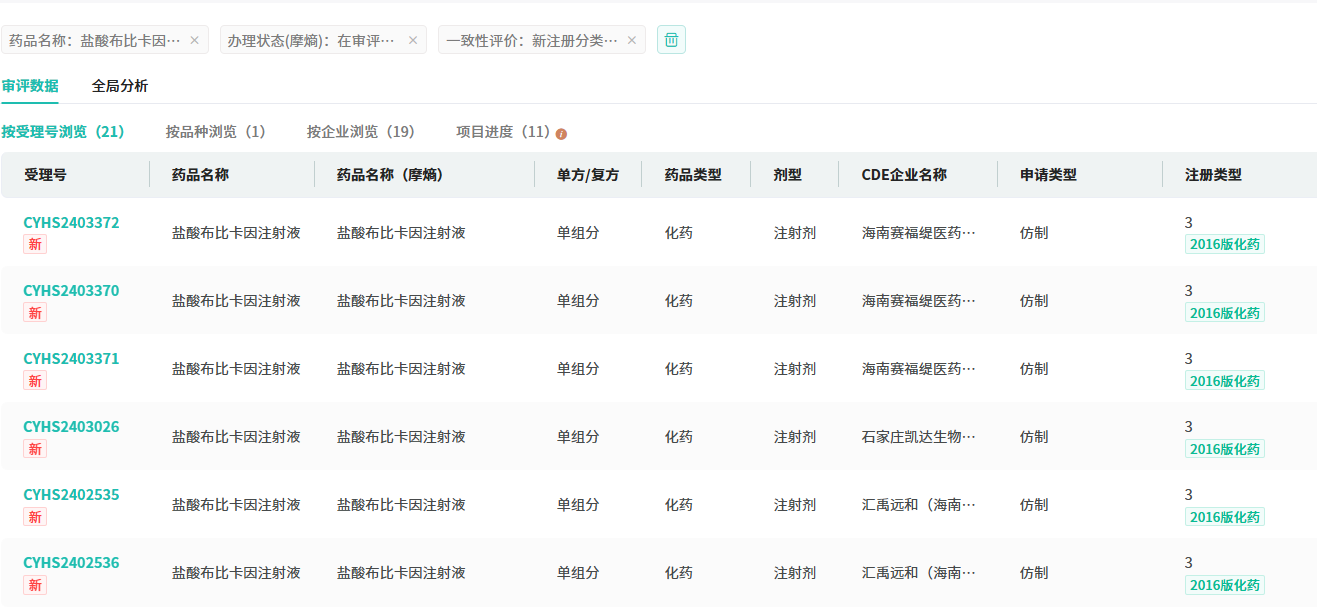Image resolution: width=1317 pixels, height=607 pixels.
Task: Click the info icon beside 项目进度
Action: (x=561, y=134)
